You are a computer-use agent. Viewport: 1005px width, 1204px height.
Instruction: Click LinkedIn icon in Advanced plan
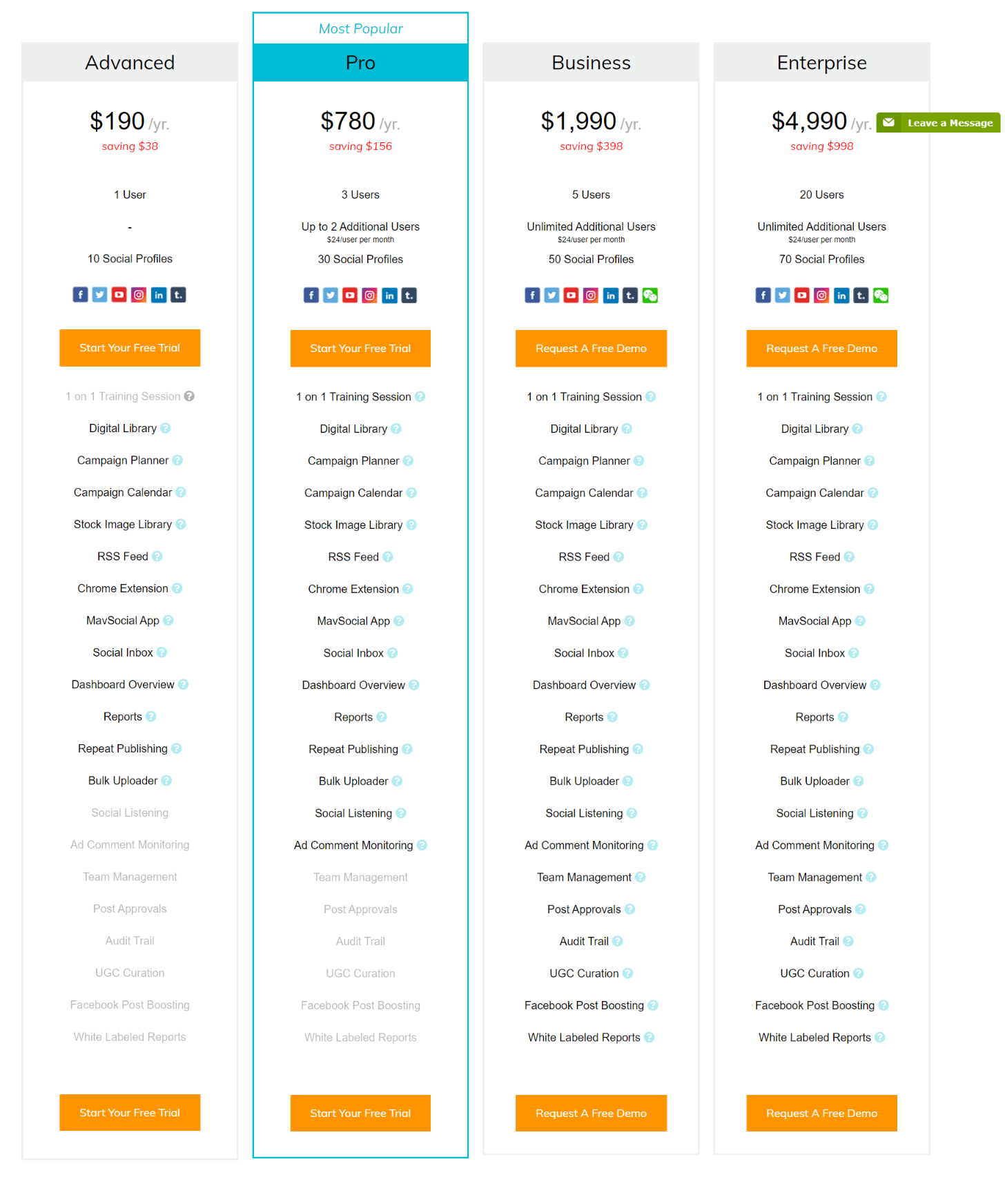(x=159, y=295)
